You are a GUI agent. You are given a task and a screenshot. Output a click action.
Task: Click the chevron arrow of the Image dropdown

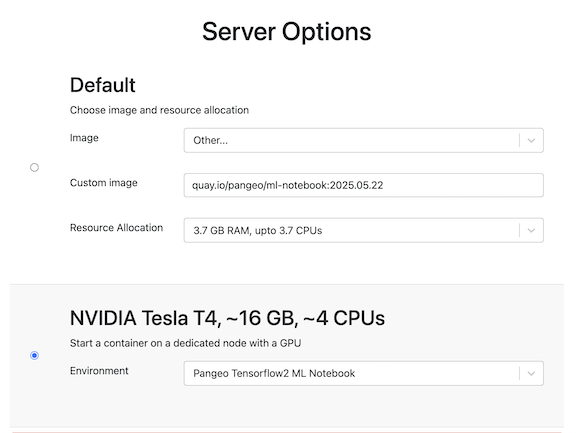[531, 140]
